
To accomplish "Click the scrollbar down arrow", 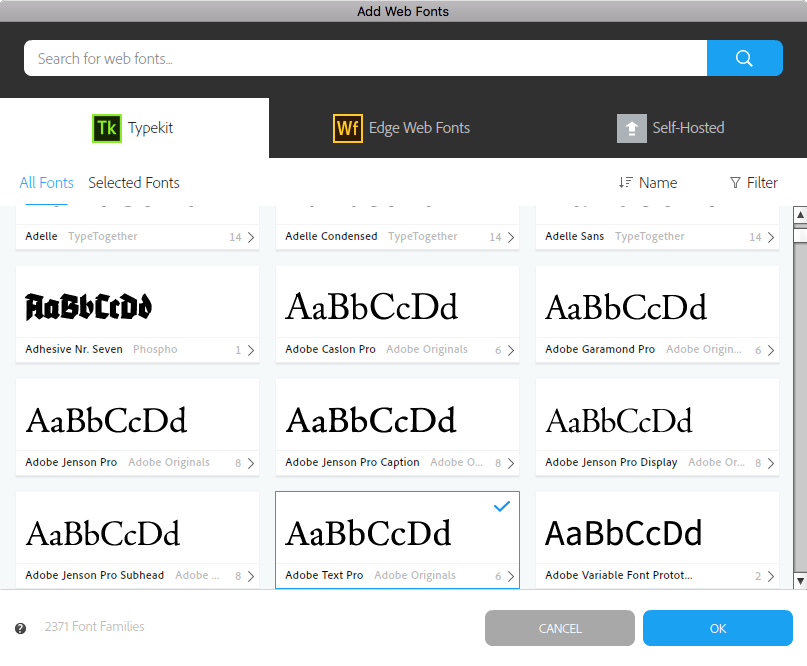I will point(800,582).
